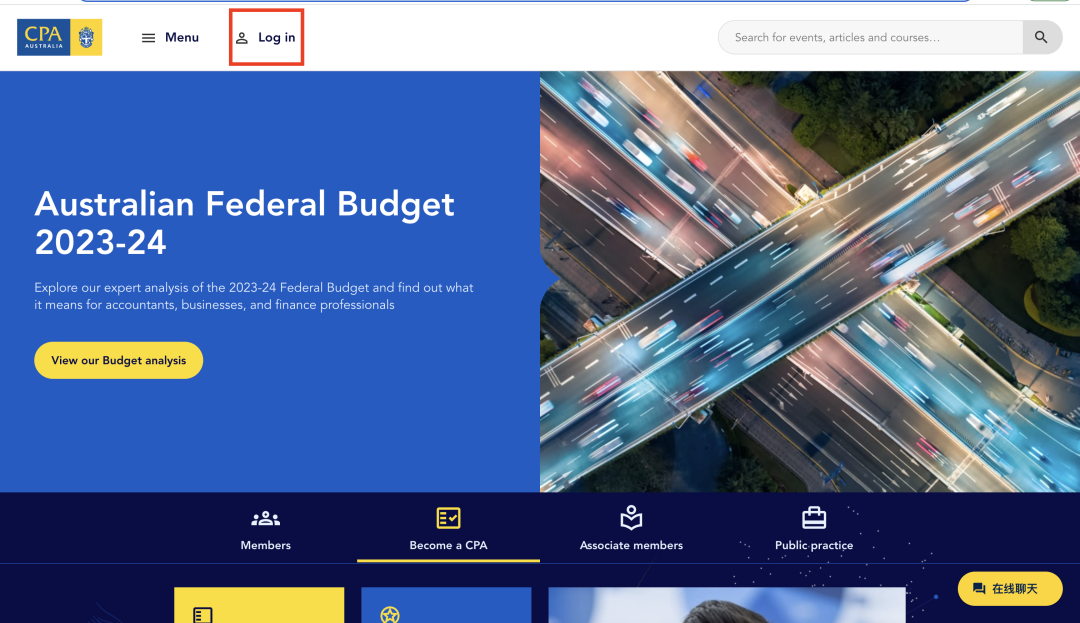
Task: Click the CPA Australia logo
Action: point(59,37)
